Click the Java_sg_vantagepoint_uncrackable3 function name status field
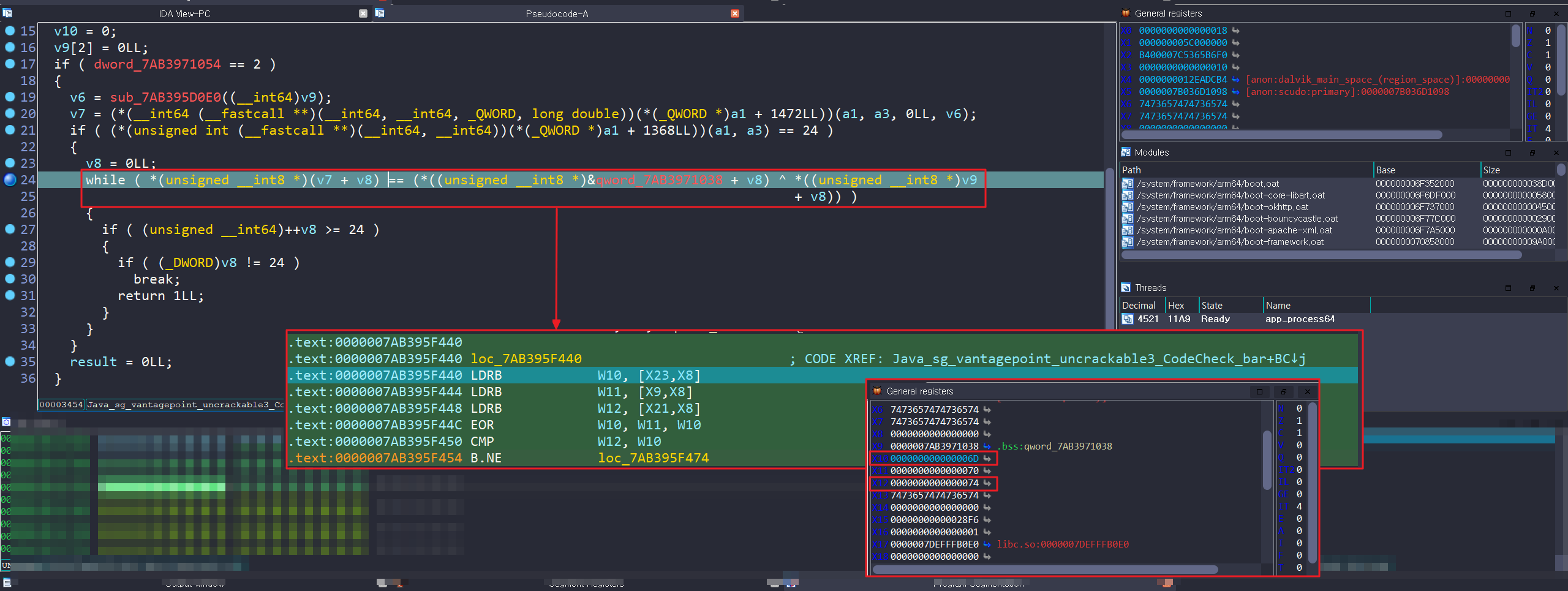Screen dimensions: 1568x591 (x=186, y=405)
